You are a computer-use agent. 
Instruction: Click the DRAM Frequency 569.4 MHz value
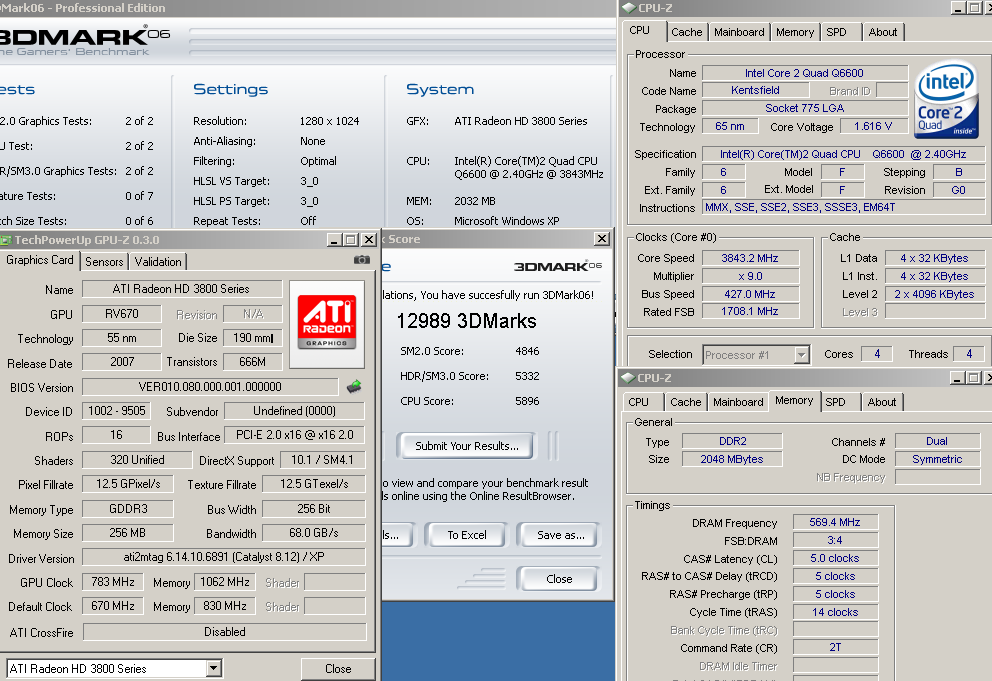(x=834, y=522)
